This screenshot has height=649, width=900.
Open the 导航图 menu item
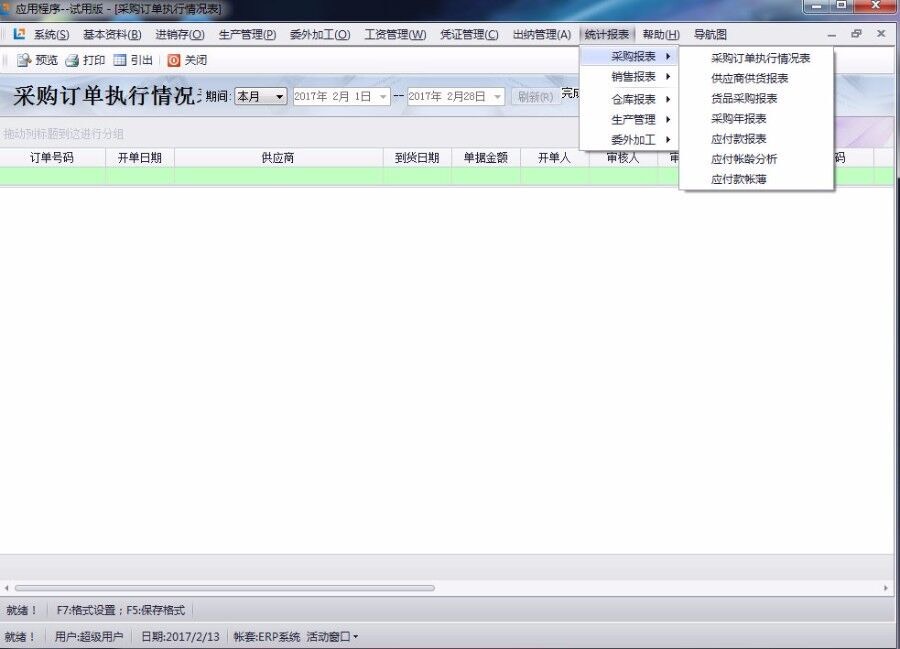click(711, 34)
